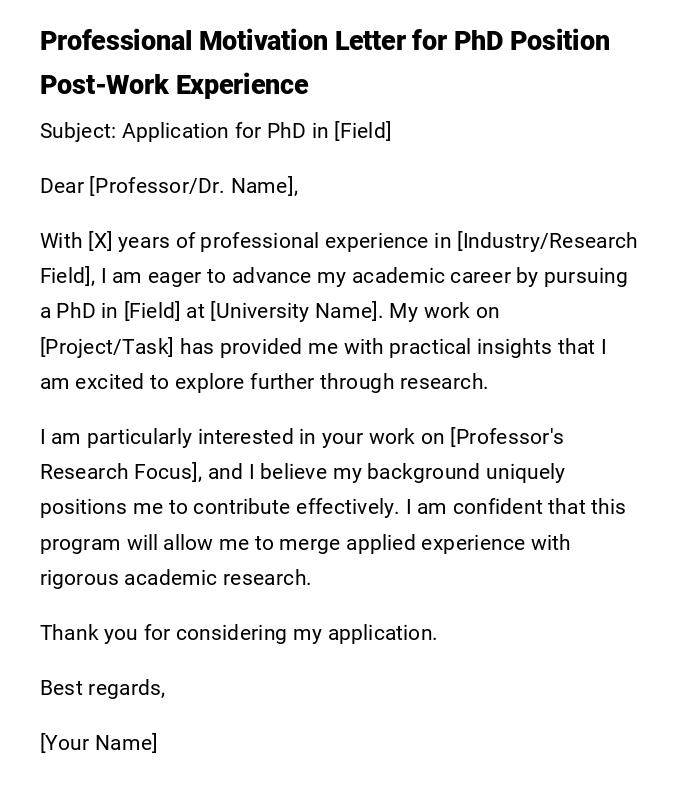Click the "Dear [Professor/Dr. Name]," salutation

coord(169,186)
